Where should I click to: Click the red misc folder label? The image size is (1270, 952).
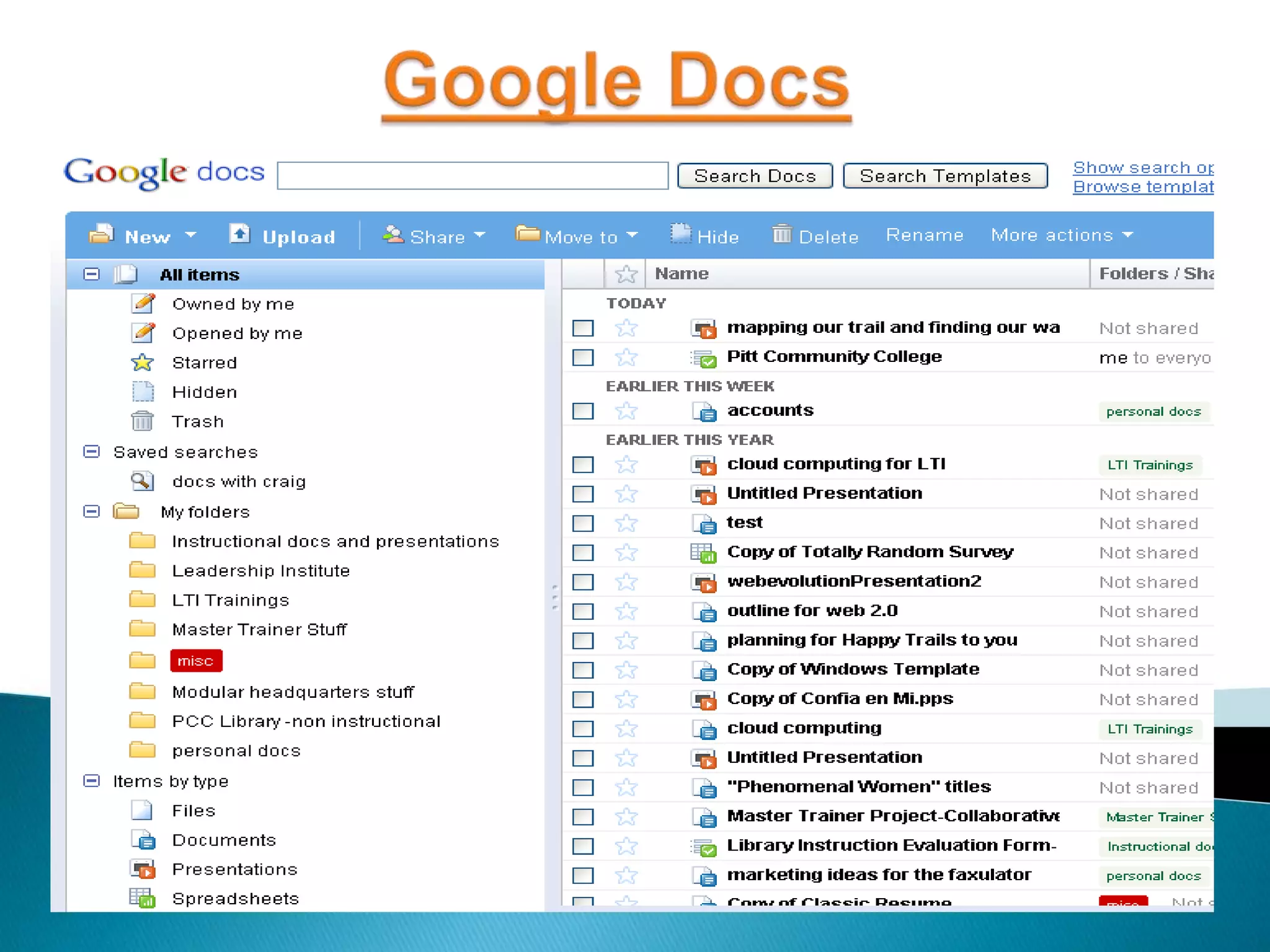pyautogui.click(x=195, y=661)
